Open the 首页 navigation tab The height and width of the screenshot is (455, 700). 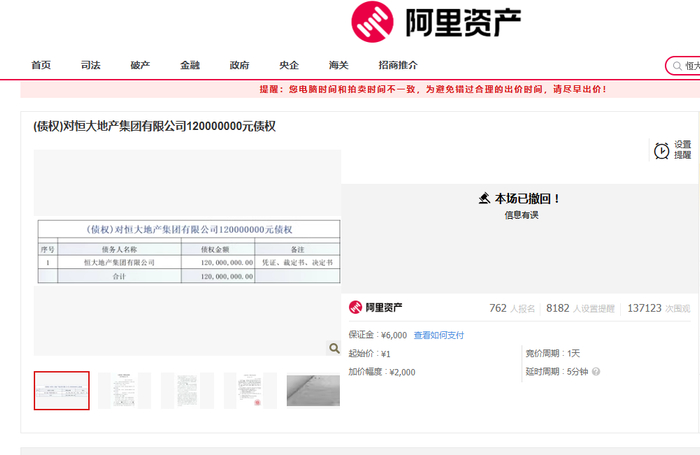tap(41, 65)
